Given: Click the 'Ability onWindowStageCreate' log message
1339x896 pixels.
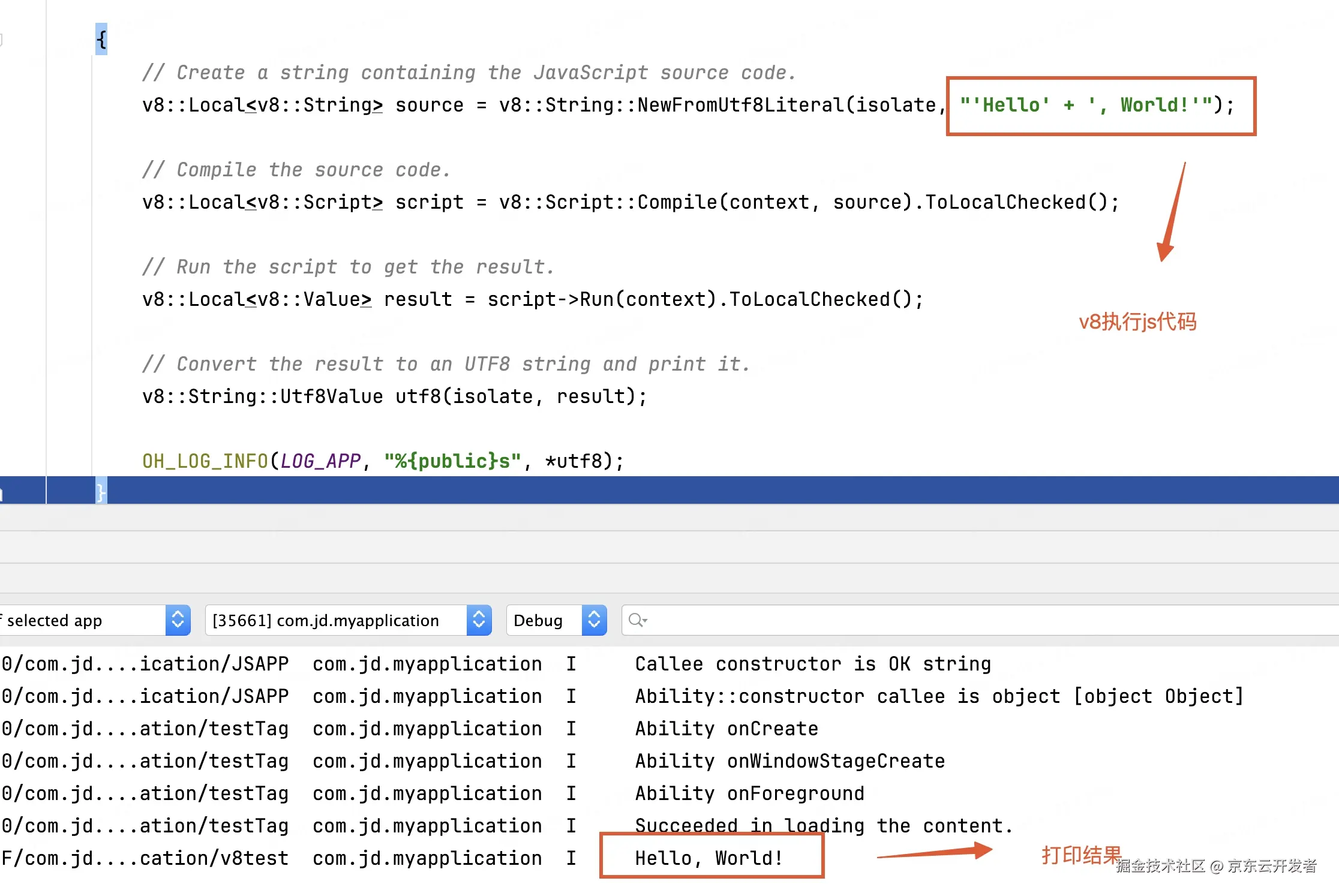Looking at the screenshot, I should pyautogui.click(x=790, y=761).
